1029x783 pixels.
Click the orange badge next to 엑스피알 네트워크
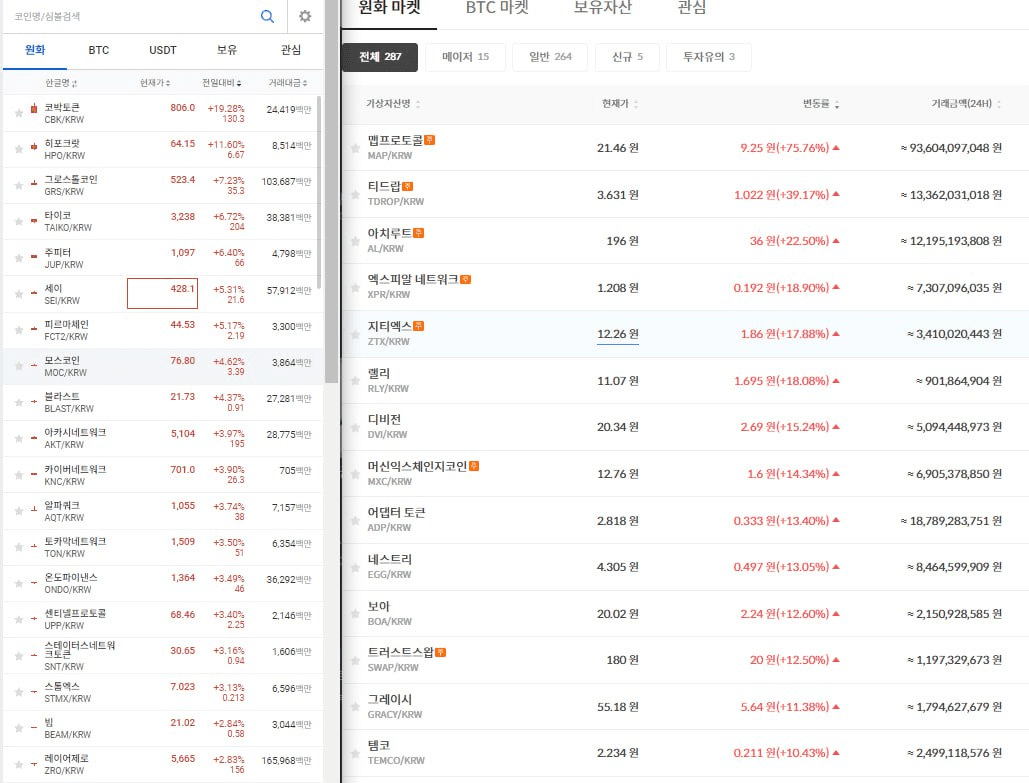click(x=465, y=280)
